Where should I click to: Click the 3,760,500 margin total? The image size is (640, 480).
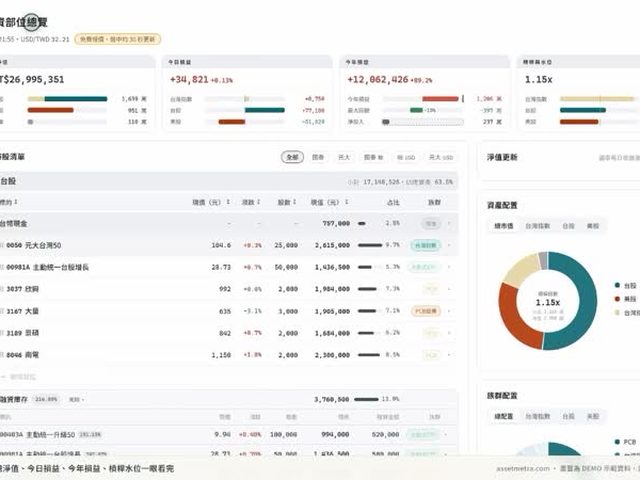(331, 399)
